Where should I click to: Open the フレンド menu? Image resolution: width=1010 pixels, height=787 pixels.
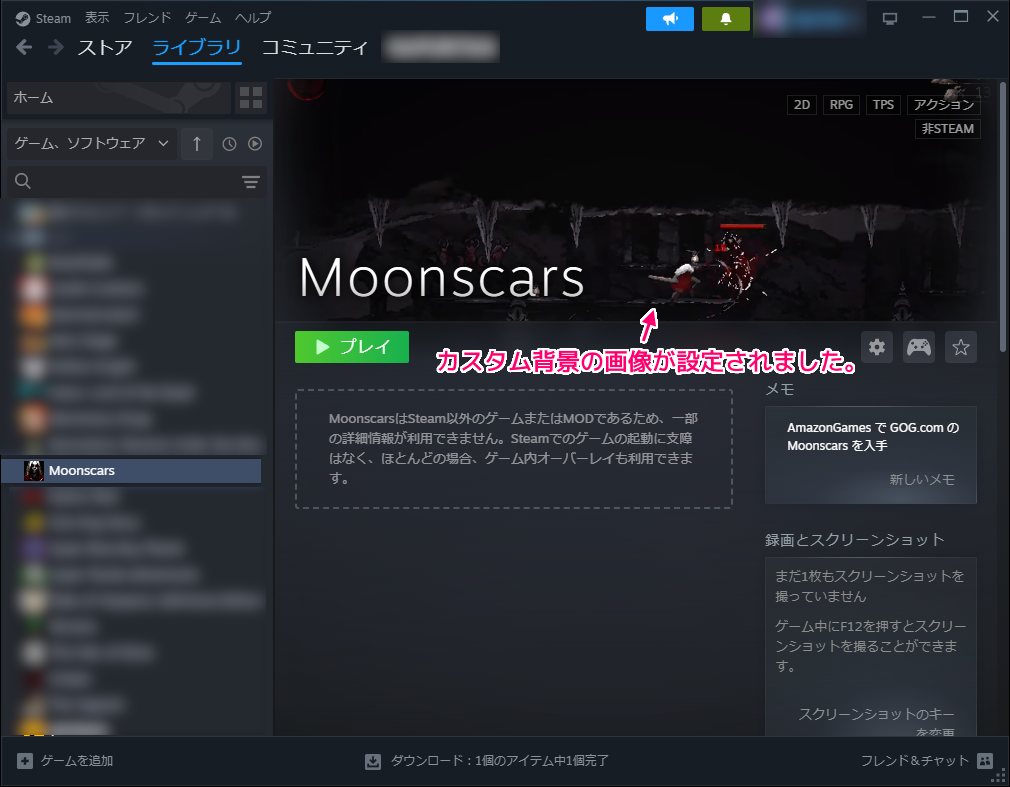(x=148, y=17)
